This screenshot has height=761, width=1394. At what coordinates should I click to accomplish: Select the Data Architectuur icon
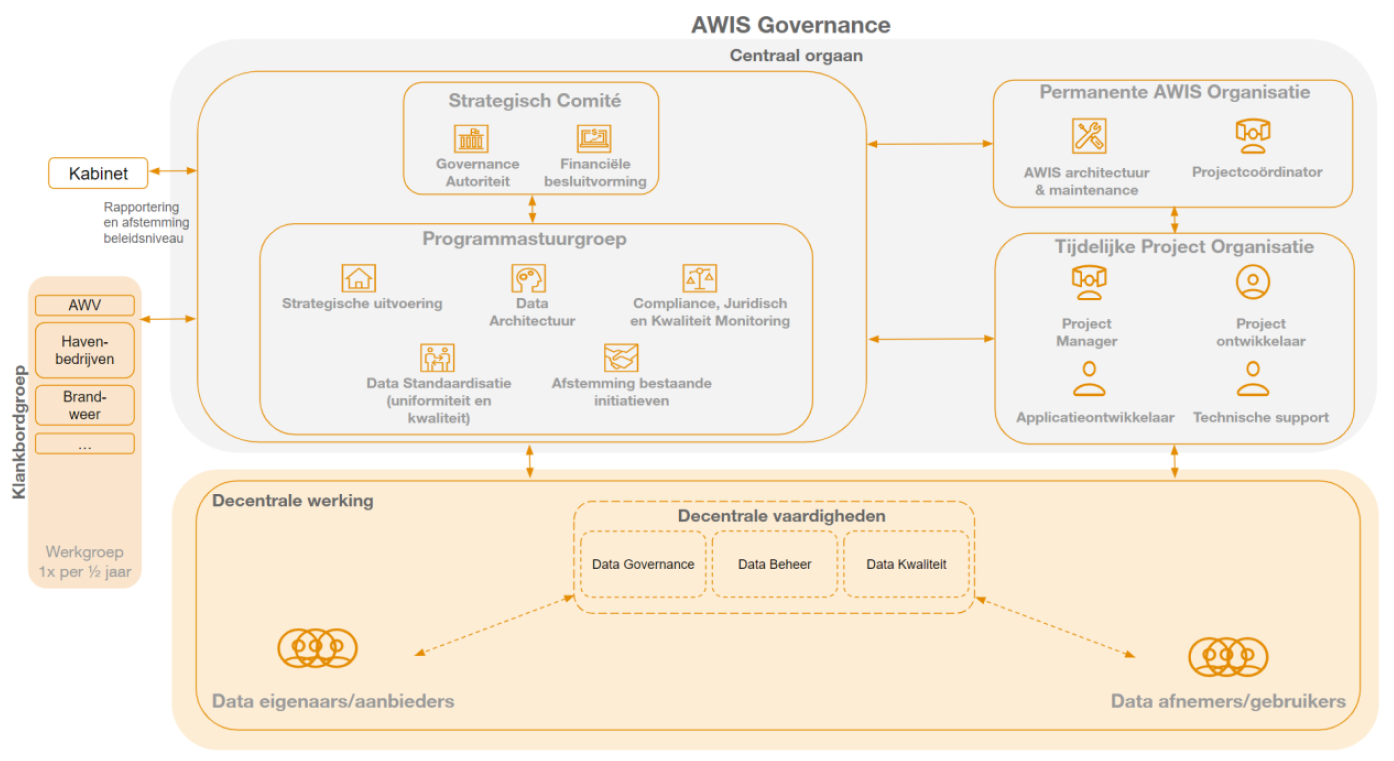[x=529, y=278]
